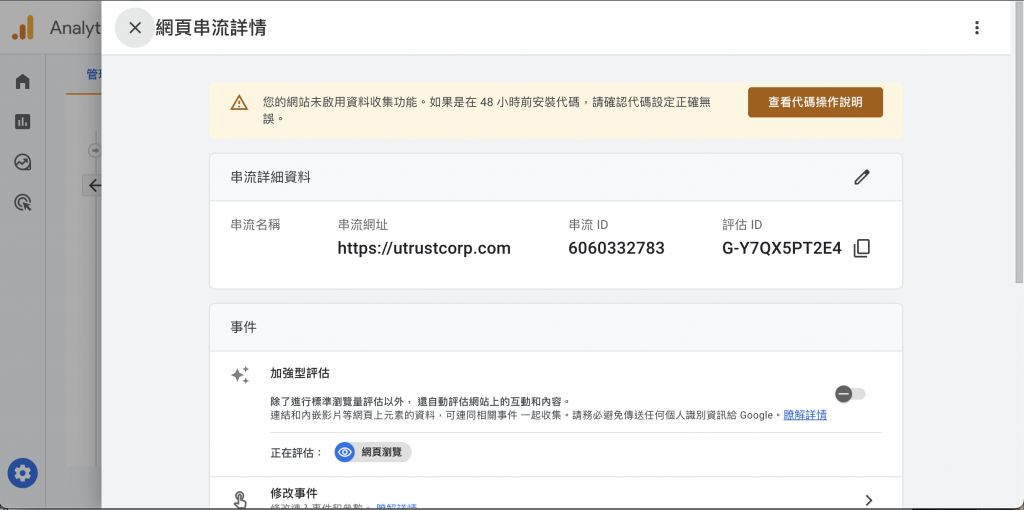Open Admin settings gear icon
This screenshot has height=510, width=1024.
pos(23,473)
